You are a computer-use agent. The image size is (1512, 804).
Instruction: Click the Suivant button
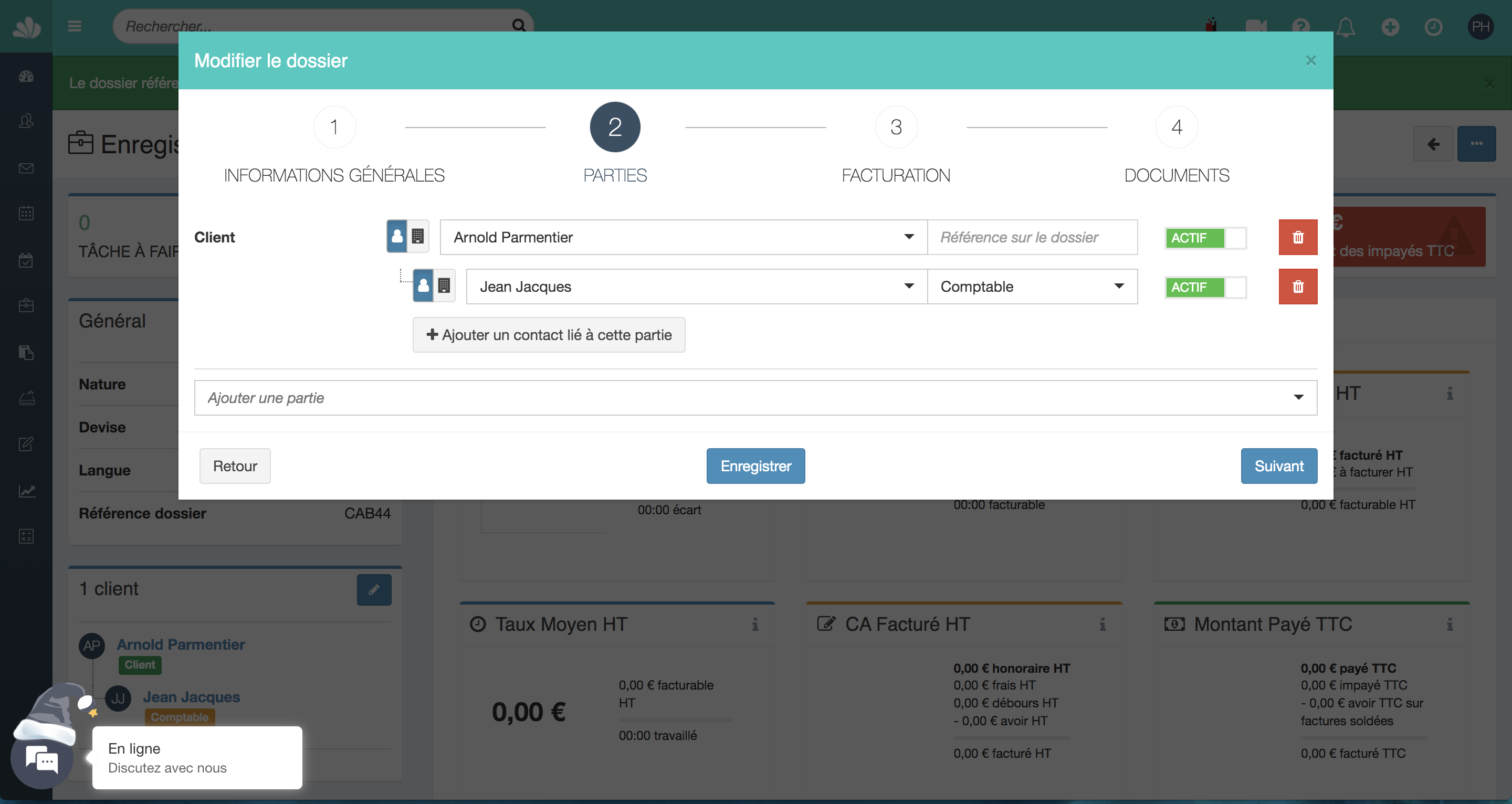pyautogui.click(x=1279, y=466)
